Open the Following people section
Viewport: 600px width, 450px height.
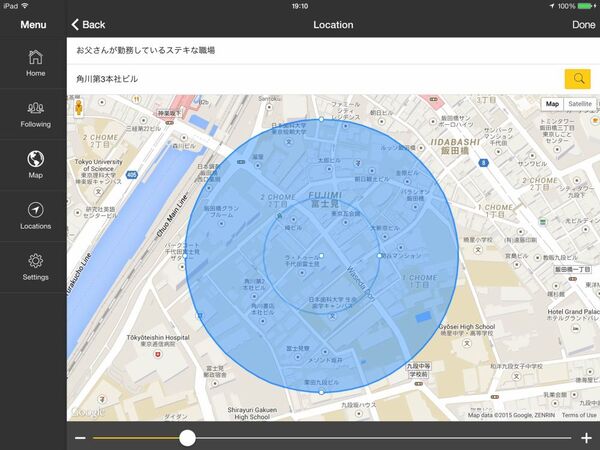tap(35, 114)
